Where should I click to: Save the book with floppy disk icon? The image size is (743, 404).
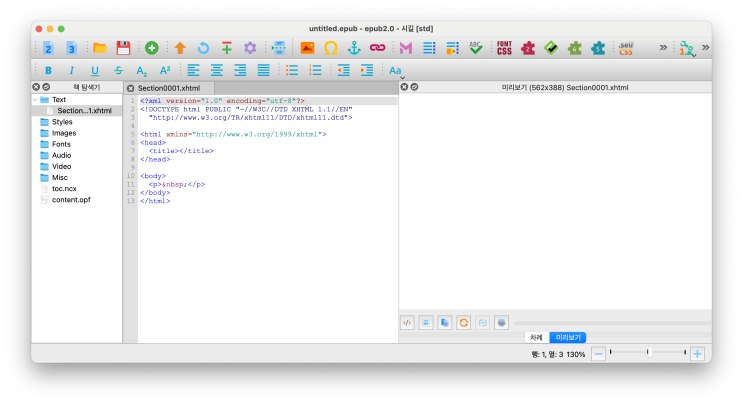pyautogui.click(x=123, y=48)
